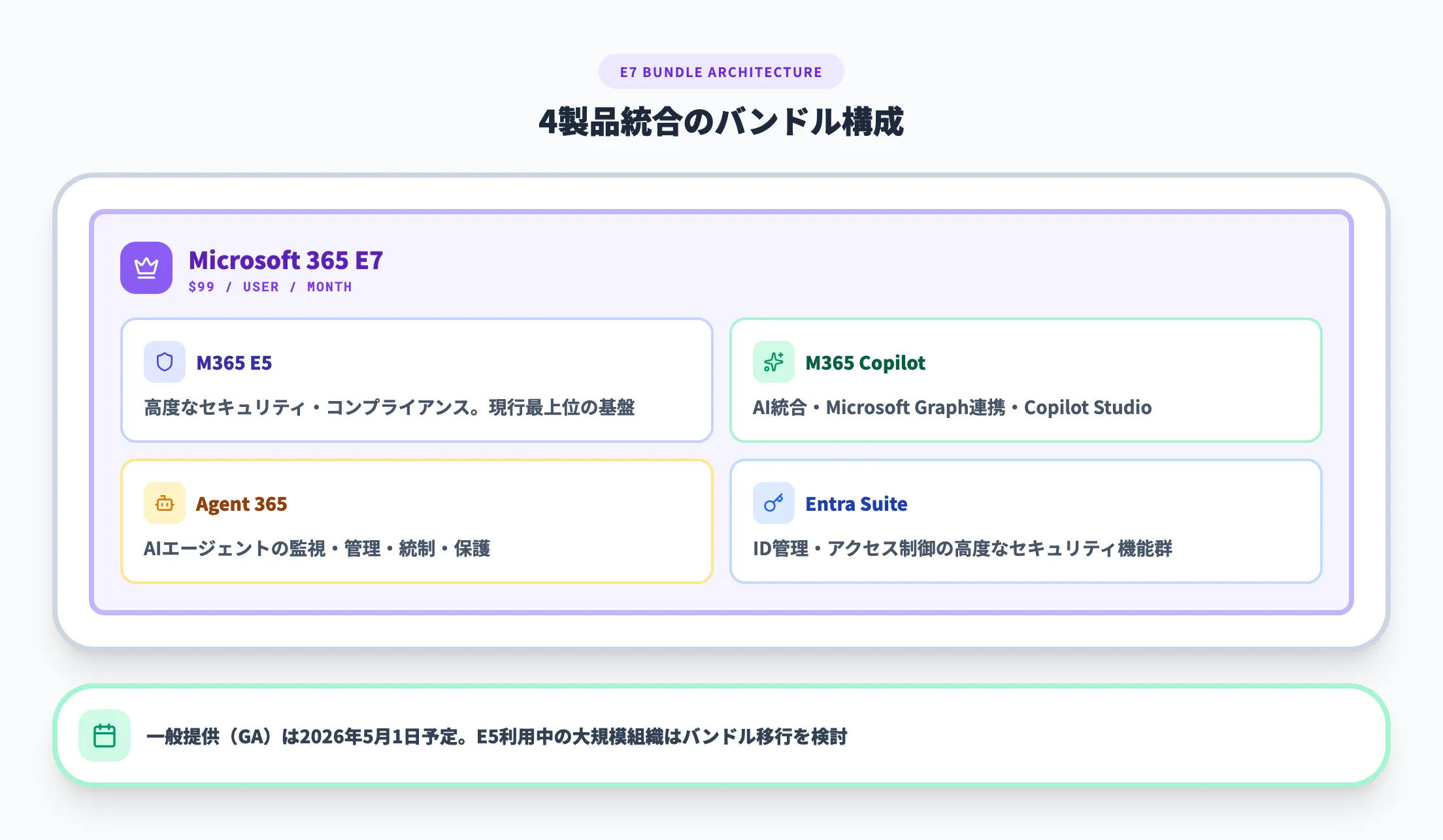1443x840 pixels.
Task: Select the M365 E5 product name
Action: [235, 362]
